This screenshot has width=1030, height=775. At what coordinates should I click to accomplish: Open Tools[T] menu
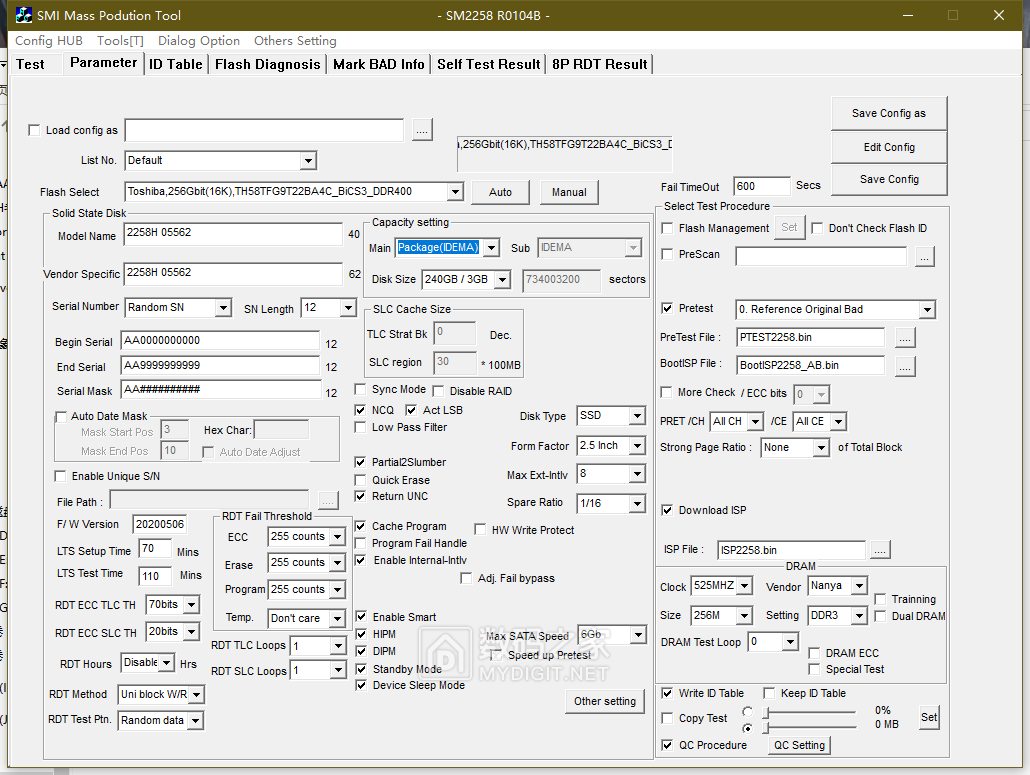[x=120, y=41]
